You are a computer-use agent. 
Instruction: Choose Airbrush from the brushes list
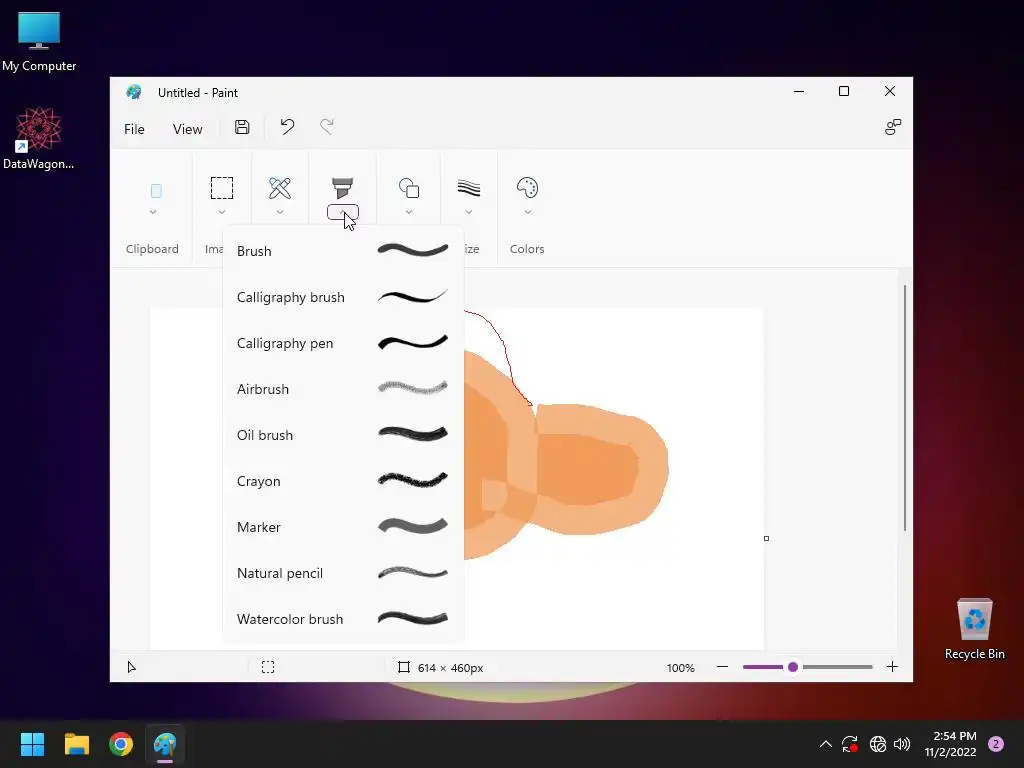344,389
